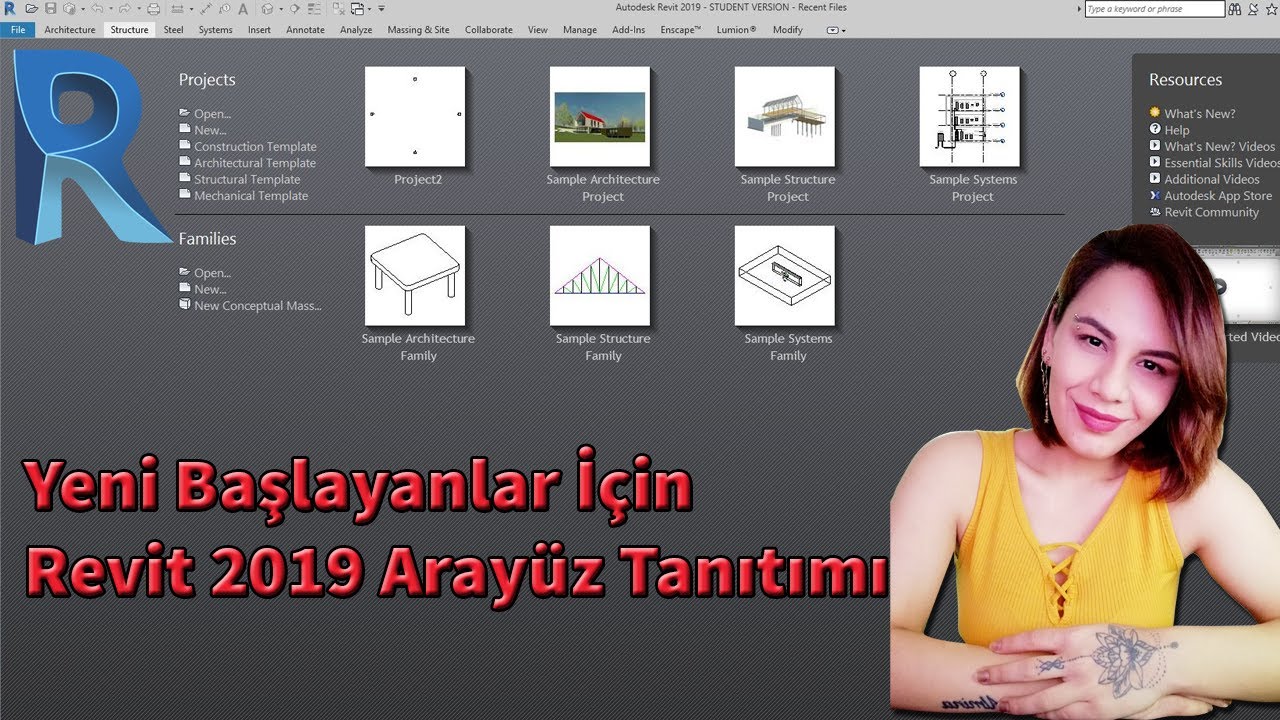Click the Default 3D View icon
This screenshot has height=720, width=1280.
click(267, 8)
